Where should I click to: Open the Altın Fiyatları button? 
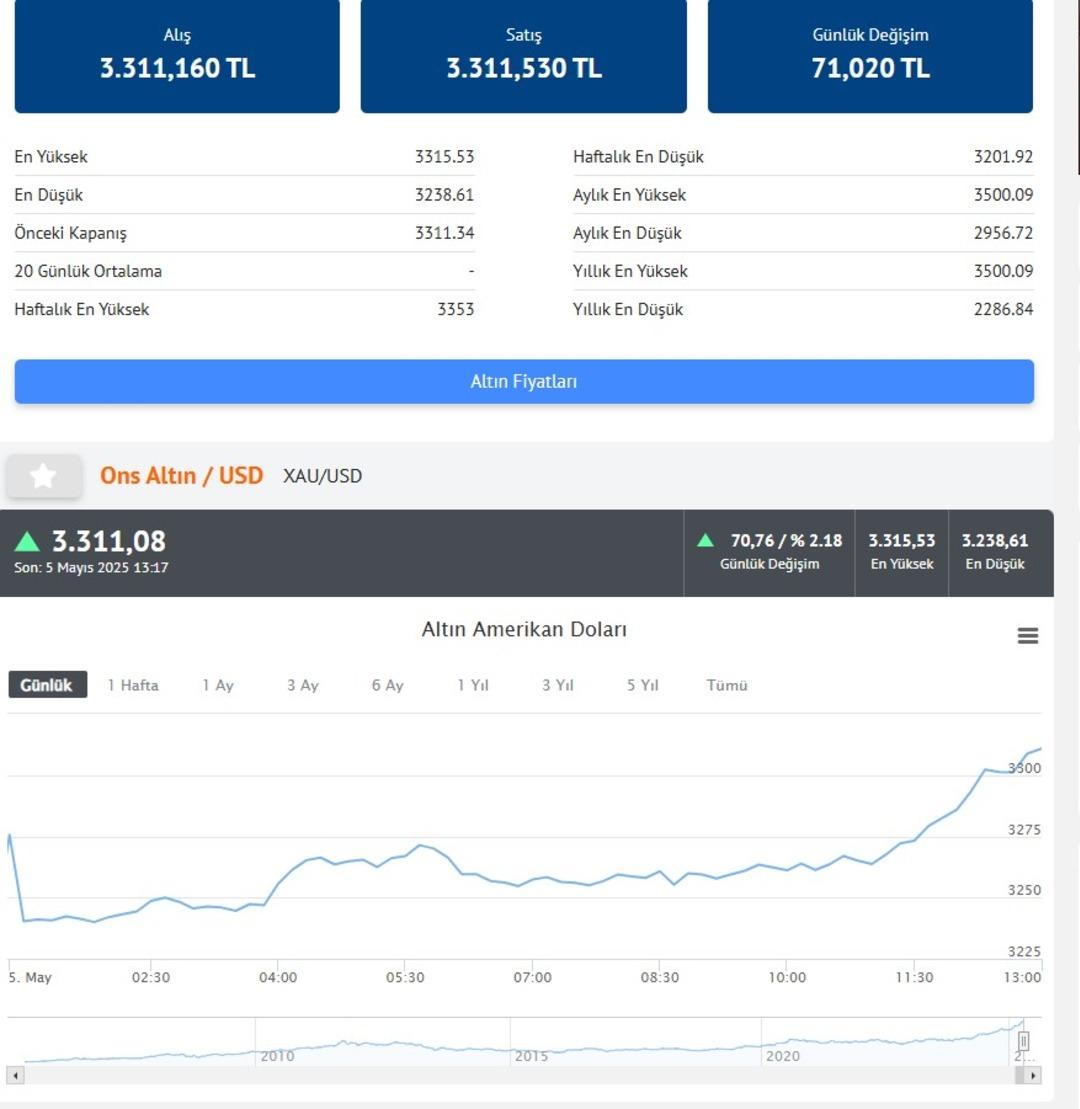coord(524,381)
